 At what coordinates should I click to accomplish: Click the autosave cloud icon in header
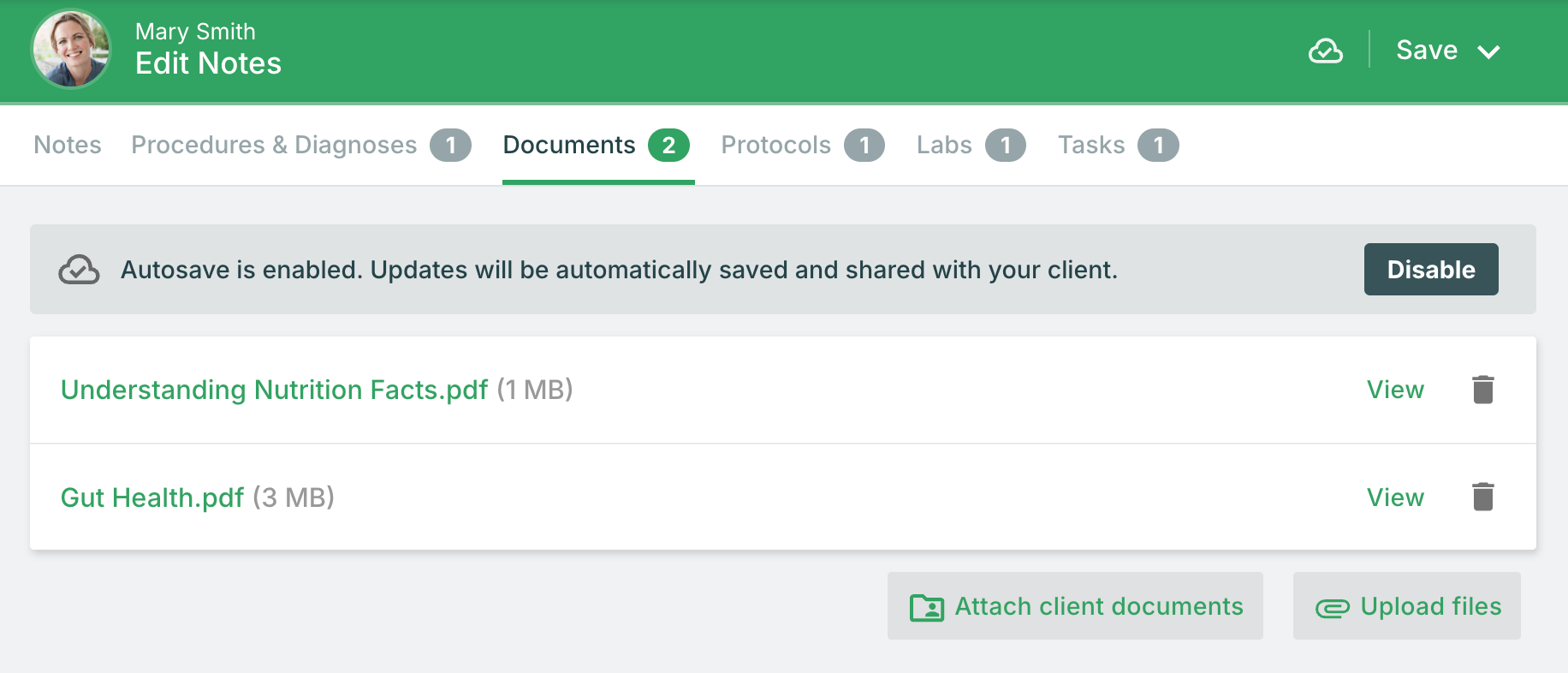point(1325,51)
